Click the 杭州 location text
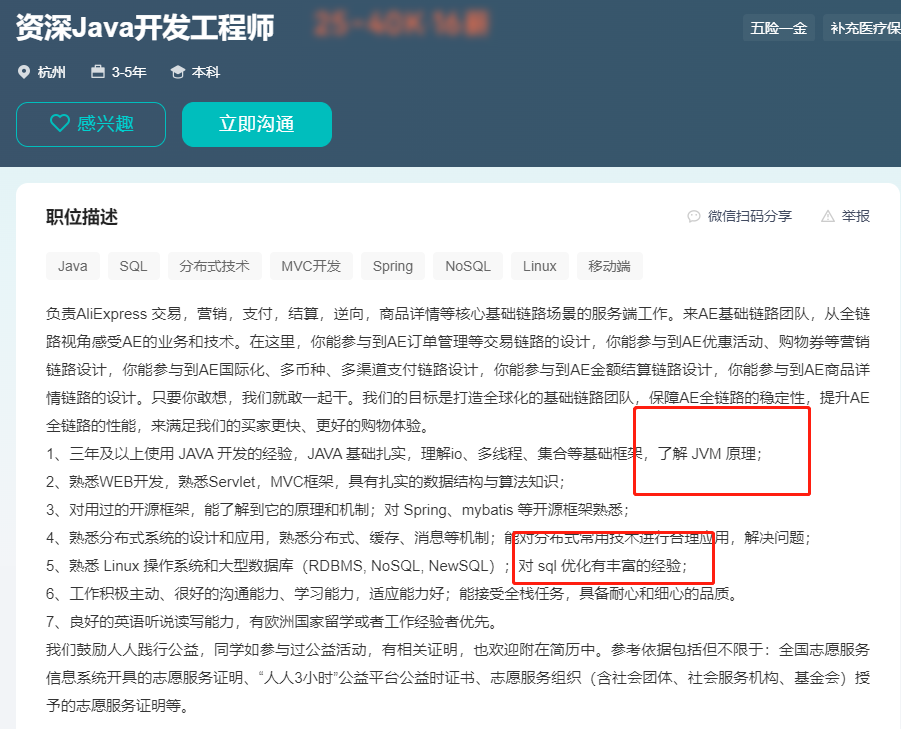 [51, 72]
